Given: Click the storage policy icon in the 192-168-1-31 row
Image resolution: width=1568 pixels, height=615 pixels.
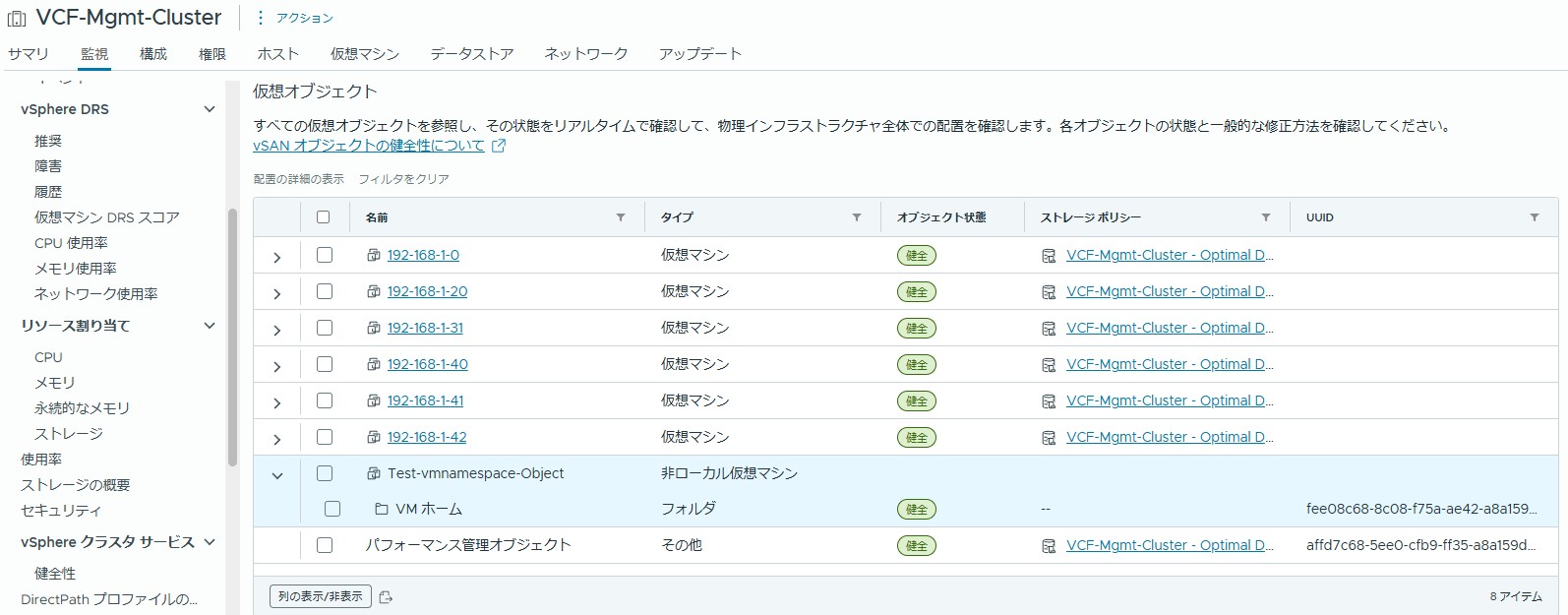Looking at the screenshot, I should coord(1049,329).
